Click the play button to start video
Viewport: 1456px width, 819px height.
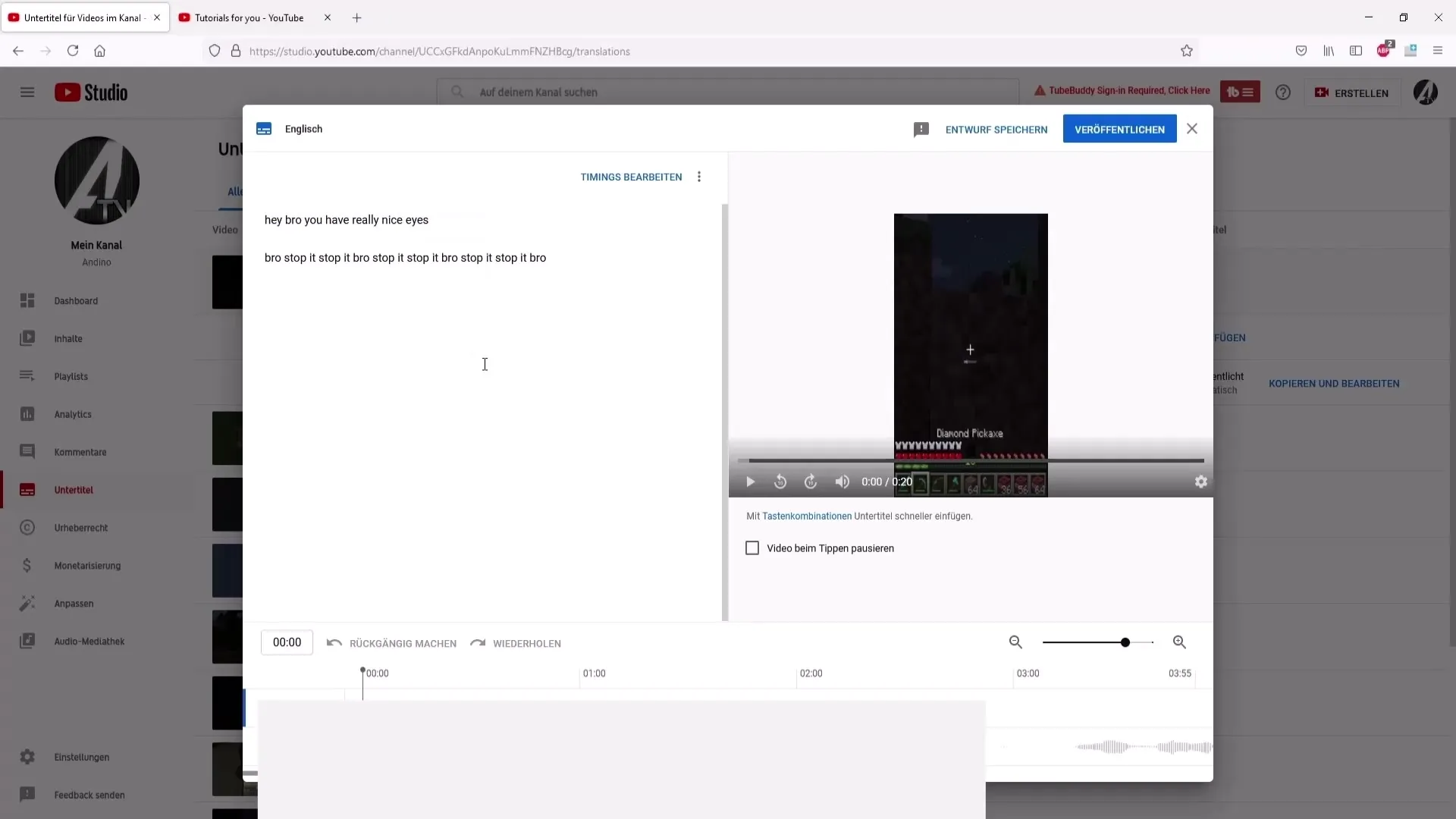click(750, 481)
